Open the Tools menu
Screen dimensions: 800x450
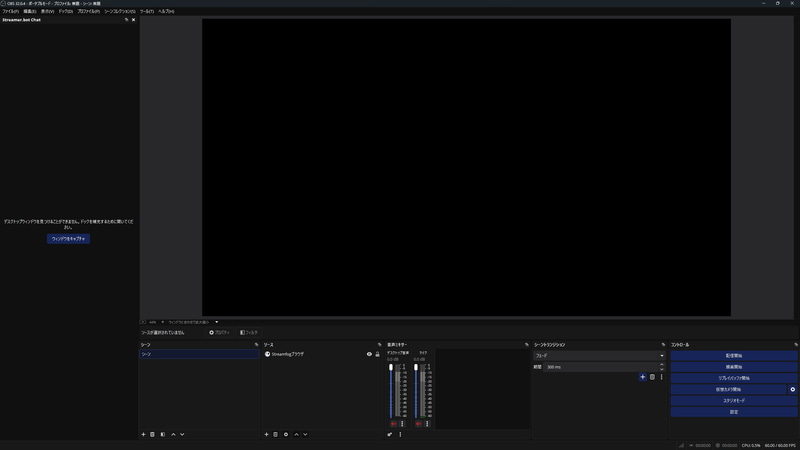(147, 11)
